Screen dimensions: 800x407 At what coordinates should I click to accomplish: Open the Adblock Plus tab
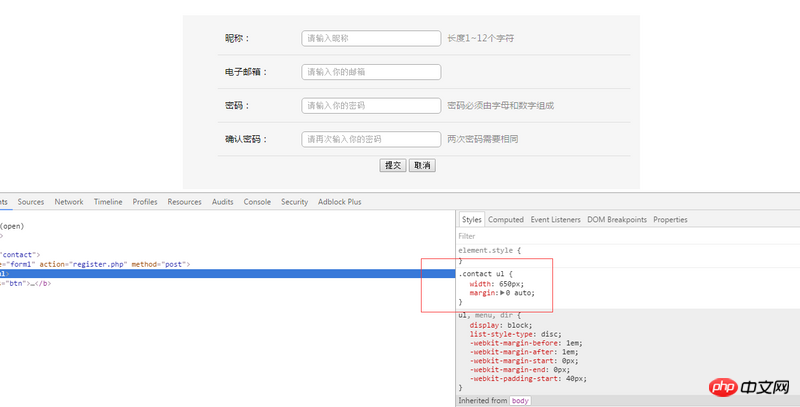(339, 202)
